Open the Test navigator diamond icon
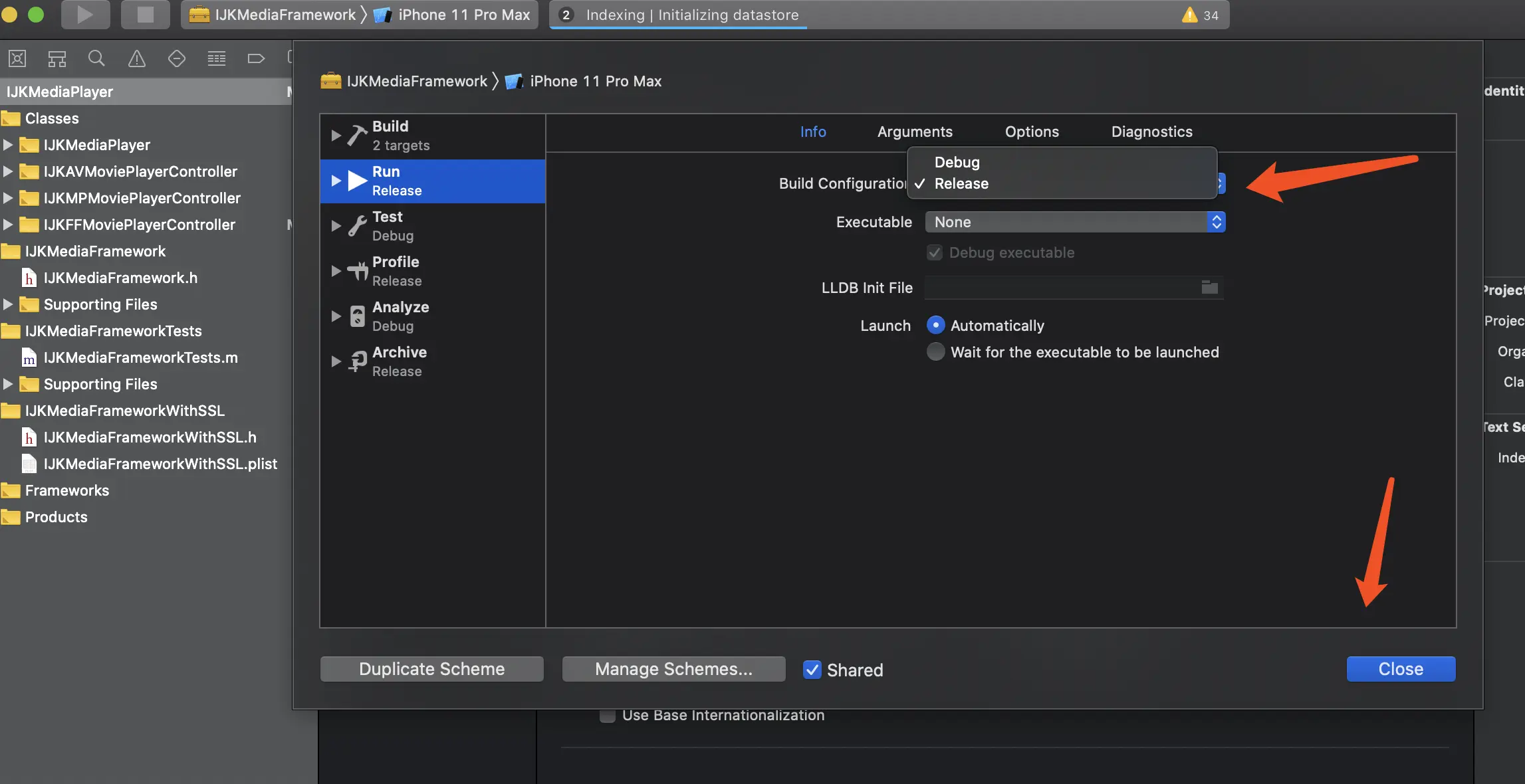Image resolution: width=1525 pixels, height=784 pixels. point(176,58)
